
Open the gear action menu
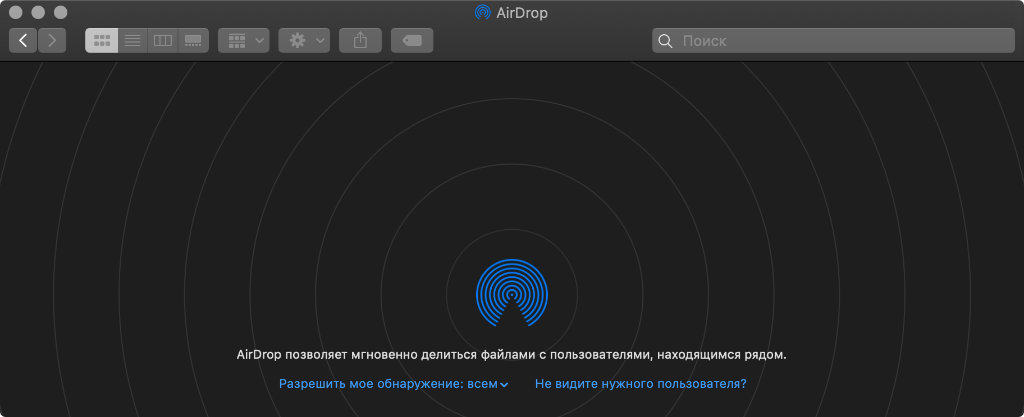coord(304,40)
